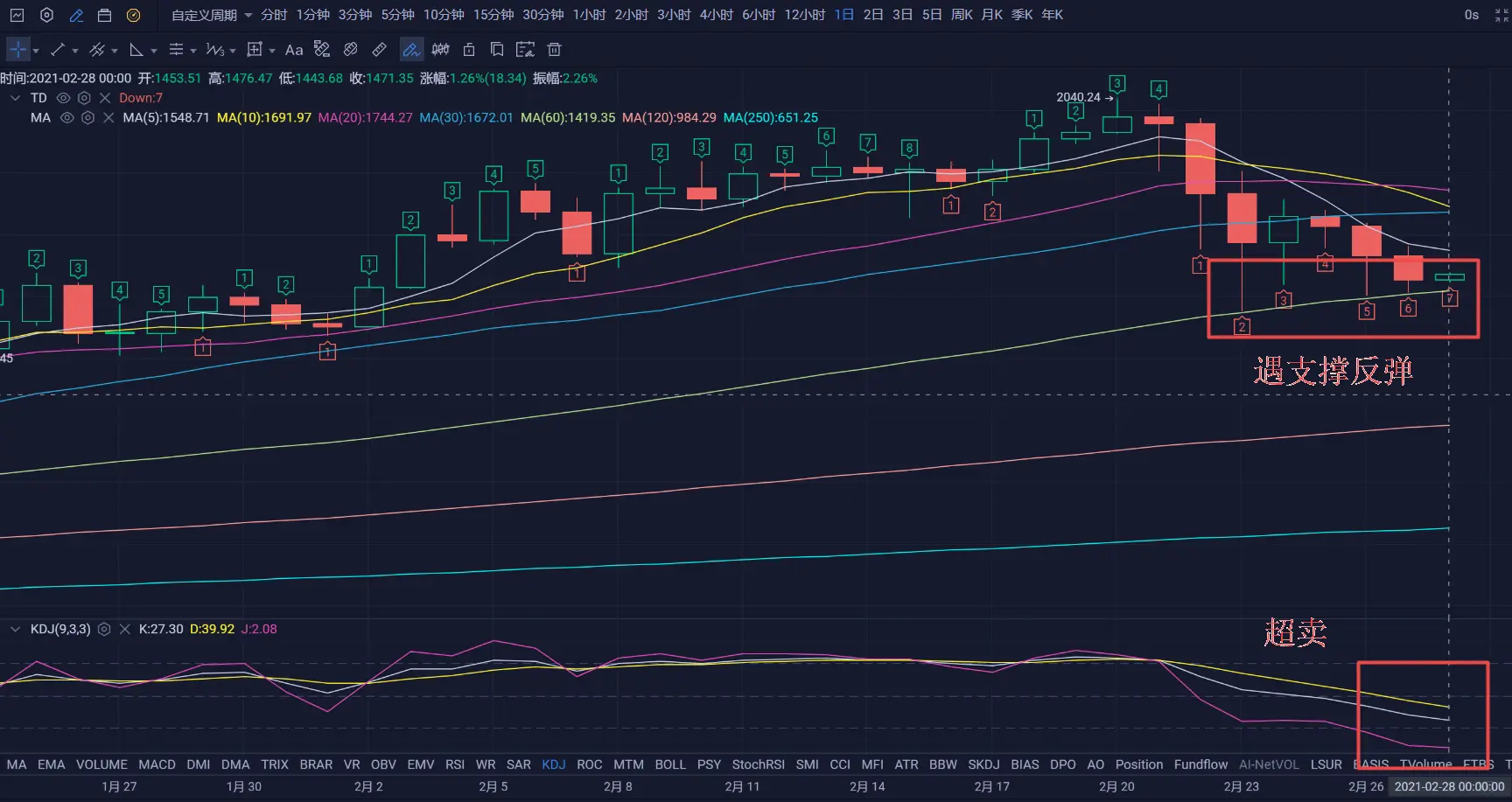Viewport: 1512px width, 802px height.
Task: Switch to the VOLUME indicator
Action: pyautogui.click(x=101, y=764)
